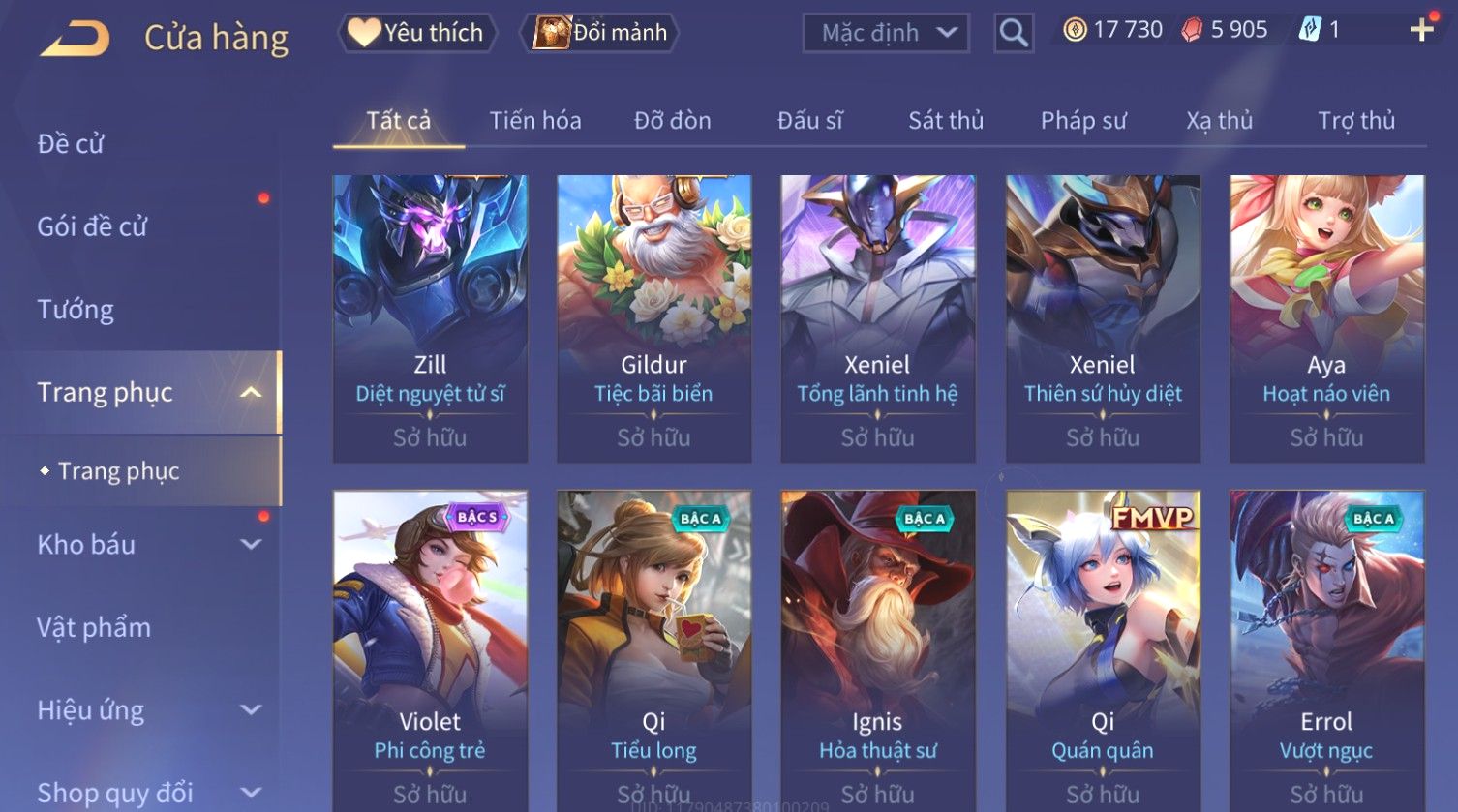Image resolution: width=1458 pixels, height=812 pixels.
Task: Open the search magnifier icon
Action: tap(1014, 33)
